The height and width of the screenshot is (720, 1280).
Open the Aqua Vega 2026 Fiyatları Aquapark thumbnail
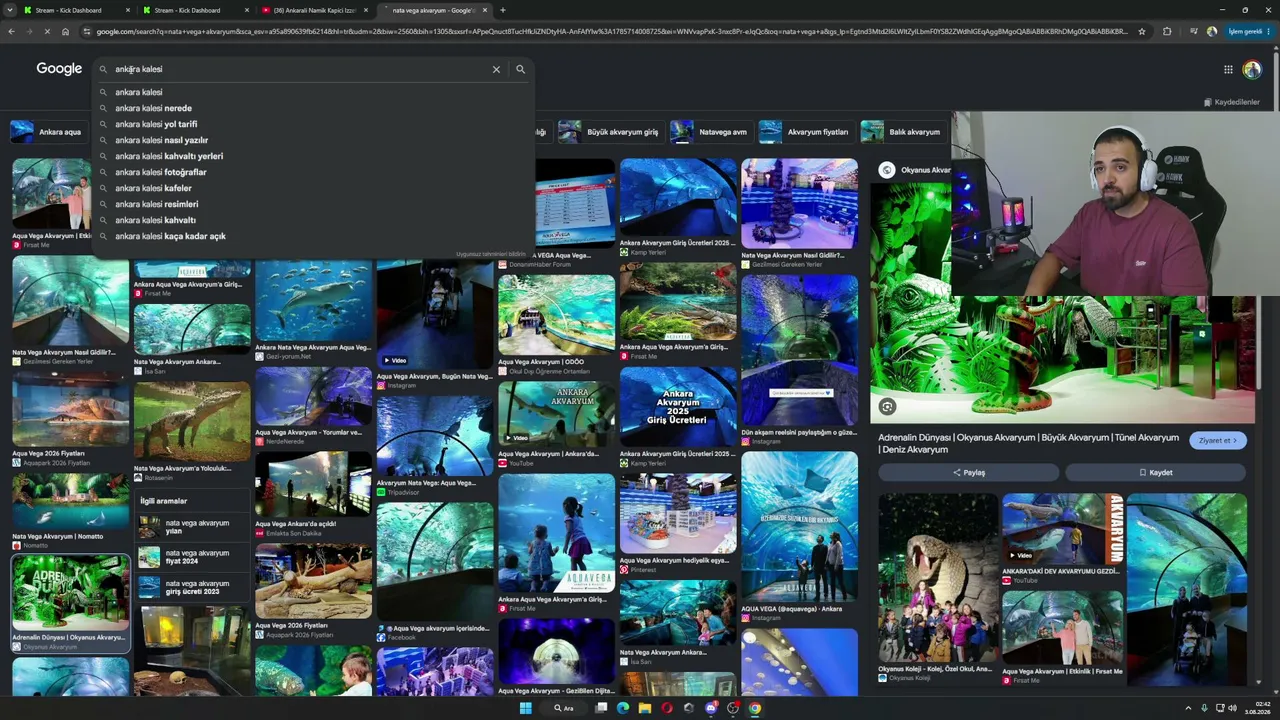click(x=70, y=411)
